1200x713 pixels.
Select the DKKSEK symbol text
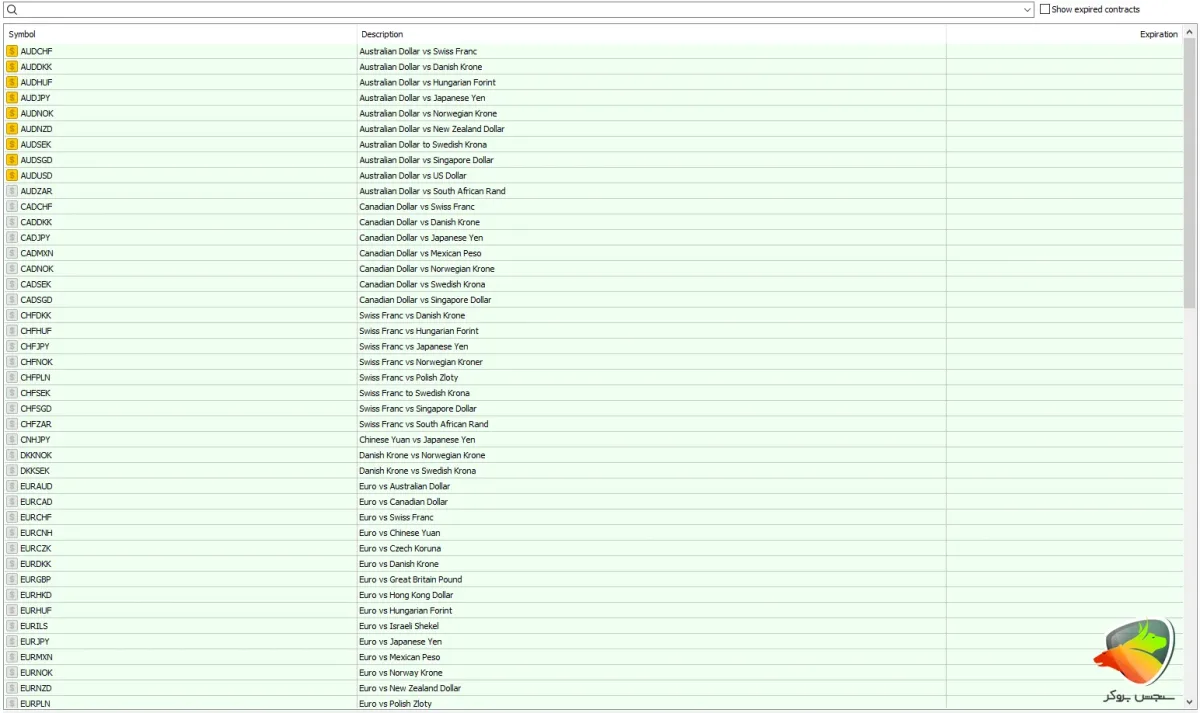tap(35, 470)
